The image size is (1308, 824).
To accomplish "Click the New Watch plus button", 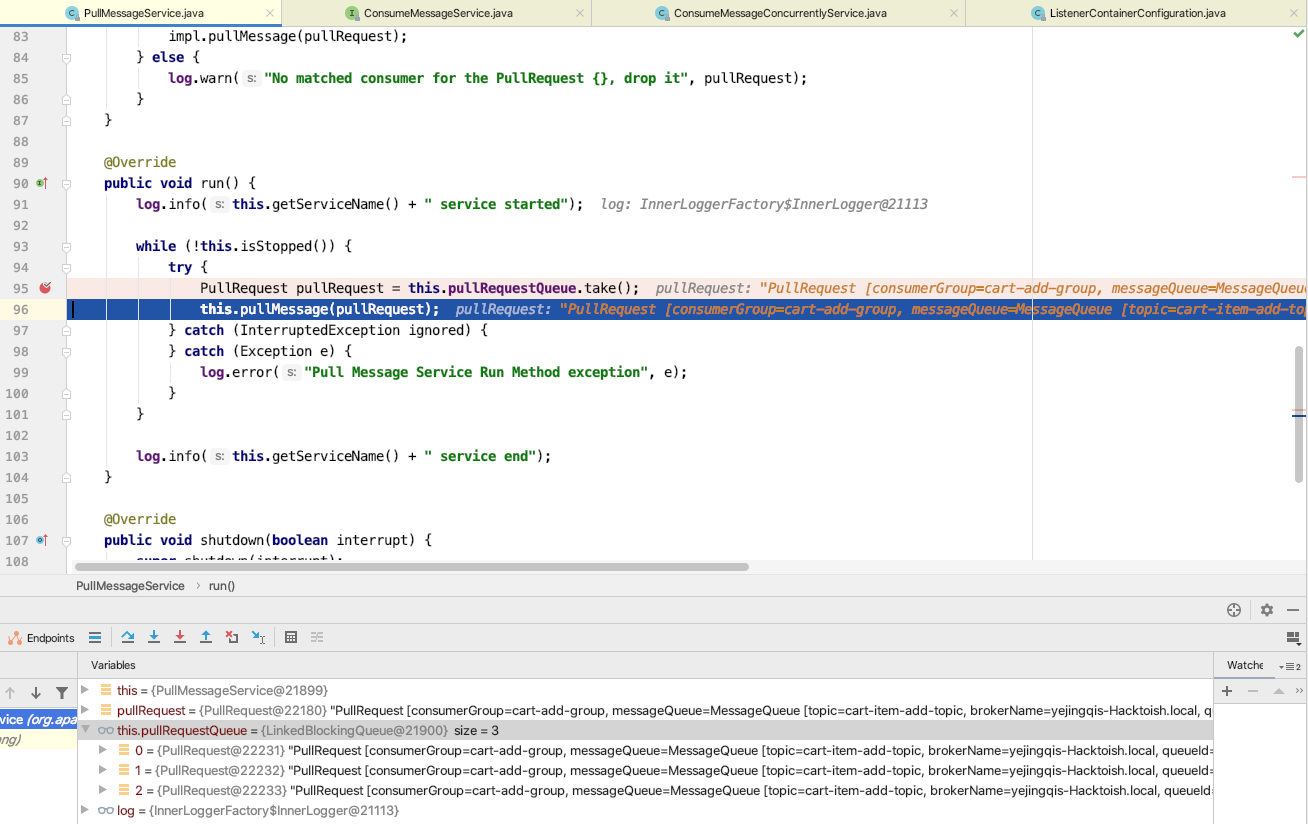I will [1227, 691].
